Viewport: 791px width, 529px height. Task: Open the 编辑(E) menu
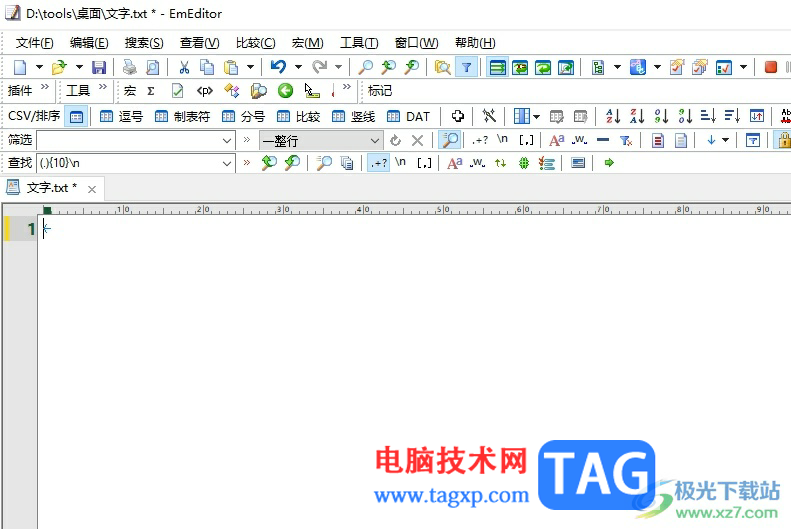click(89, 43)
